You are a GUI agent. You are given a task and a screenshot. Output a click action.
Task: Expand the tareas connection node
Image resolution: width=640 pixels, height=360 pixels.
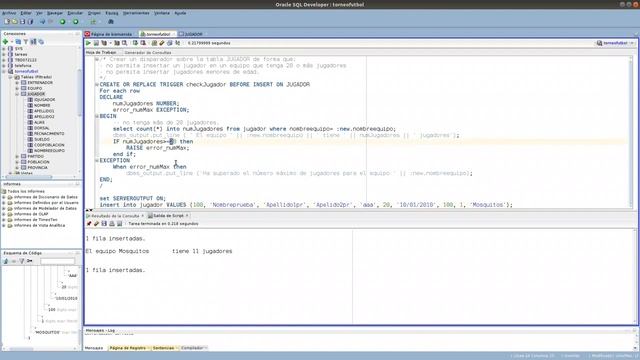[x=4, y=54]
